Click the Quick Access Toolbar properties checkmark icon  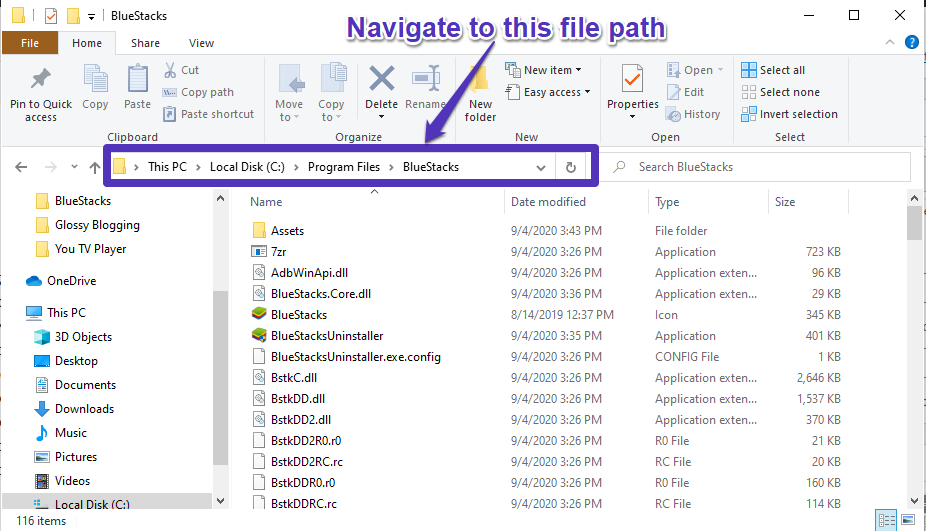(51, 16)
